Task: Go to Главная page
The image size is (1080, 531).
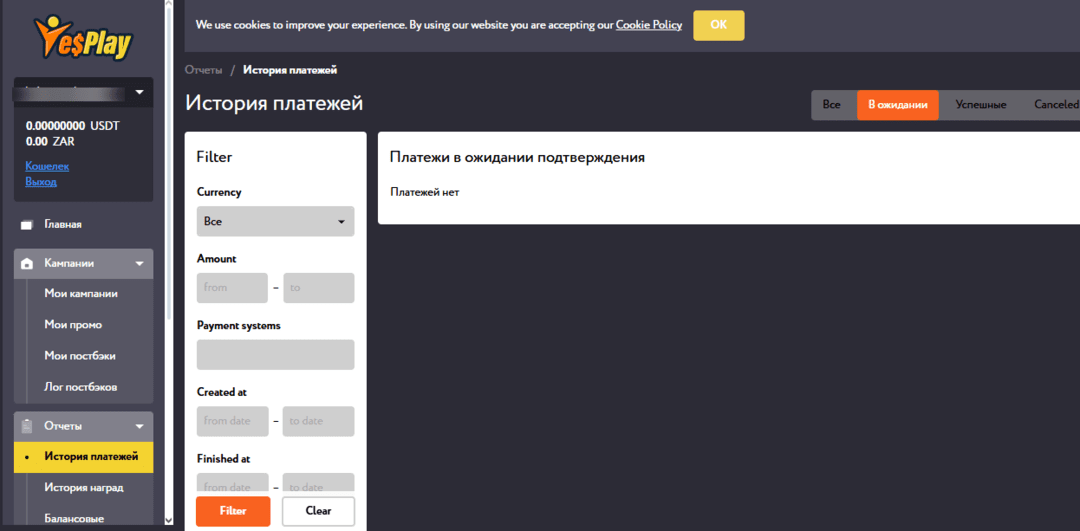Action: click(63, 225)
